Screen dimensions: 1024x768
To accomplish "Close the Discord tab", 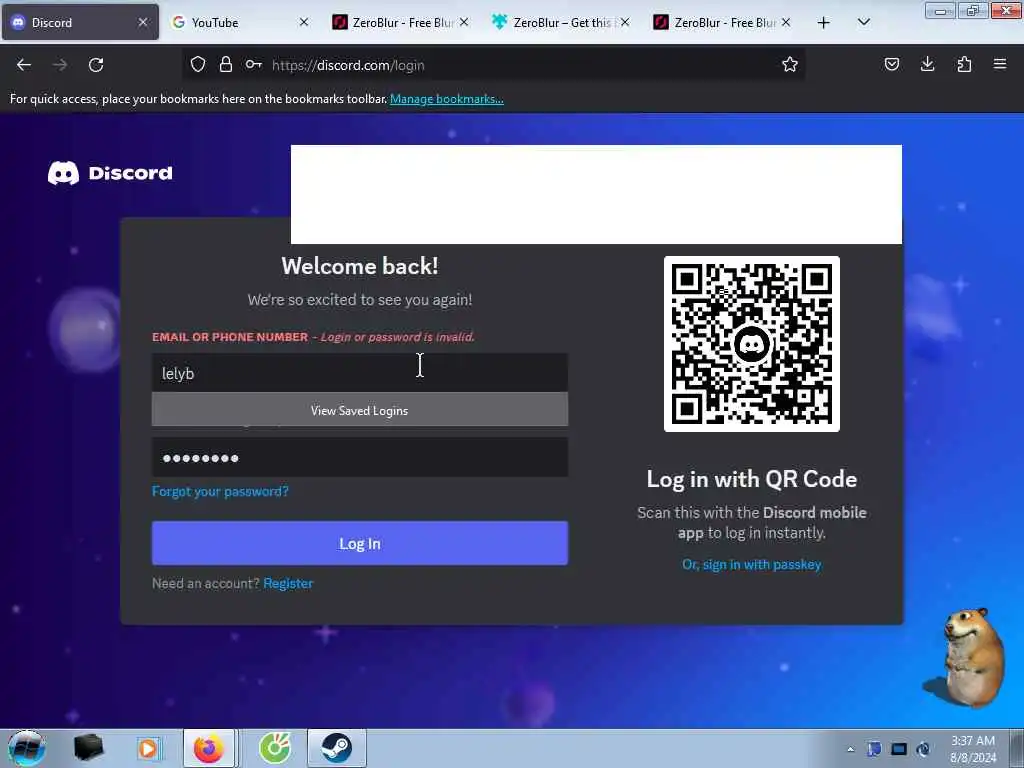I will pyautogui.click(x=143, y=22).
